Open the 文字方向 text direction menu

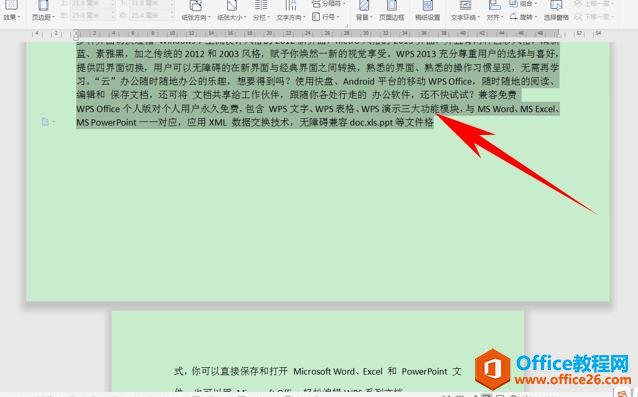click(291, 11)
